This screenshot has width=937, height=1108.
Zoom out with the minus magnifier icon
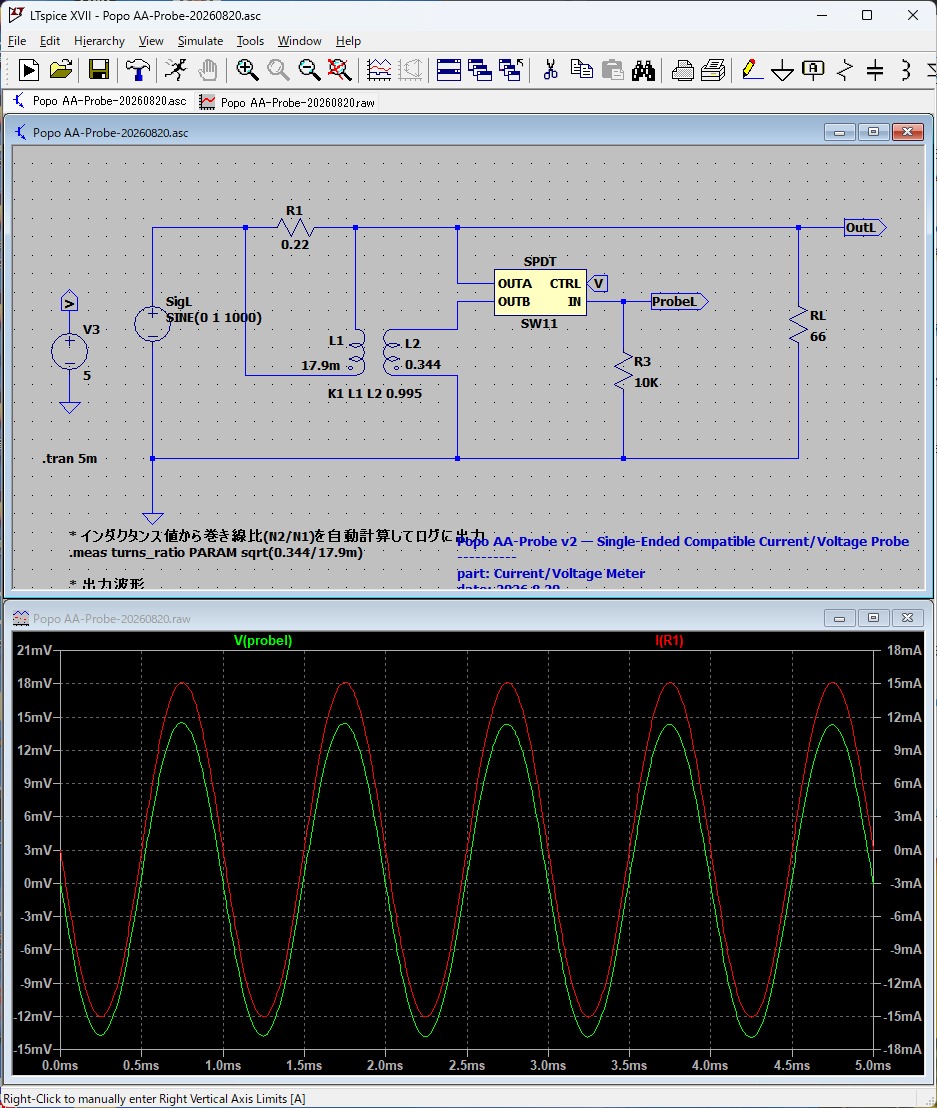309,70
